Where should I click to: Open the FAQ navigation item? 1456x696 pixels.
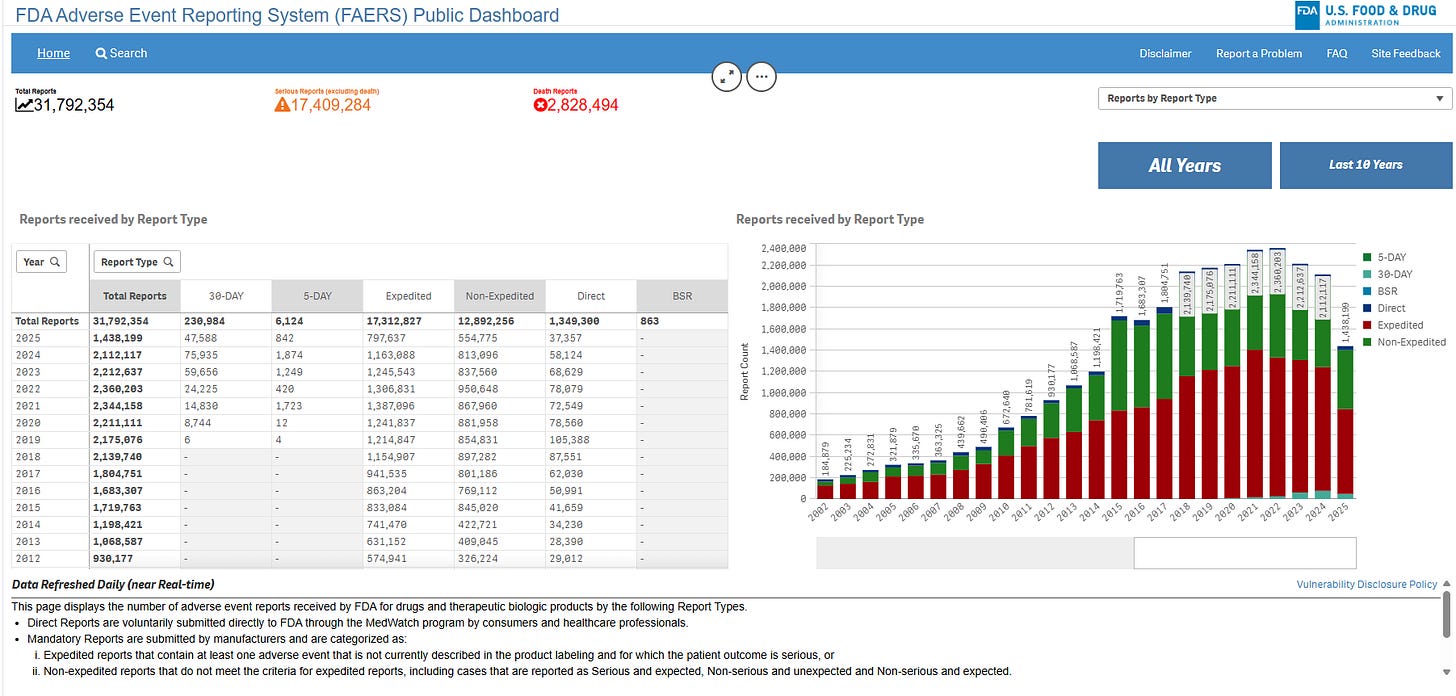click(1336, 53)
